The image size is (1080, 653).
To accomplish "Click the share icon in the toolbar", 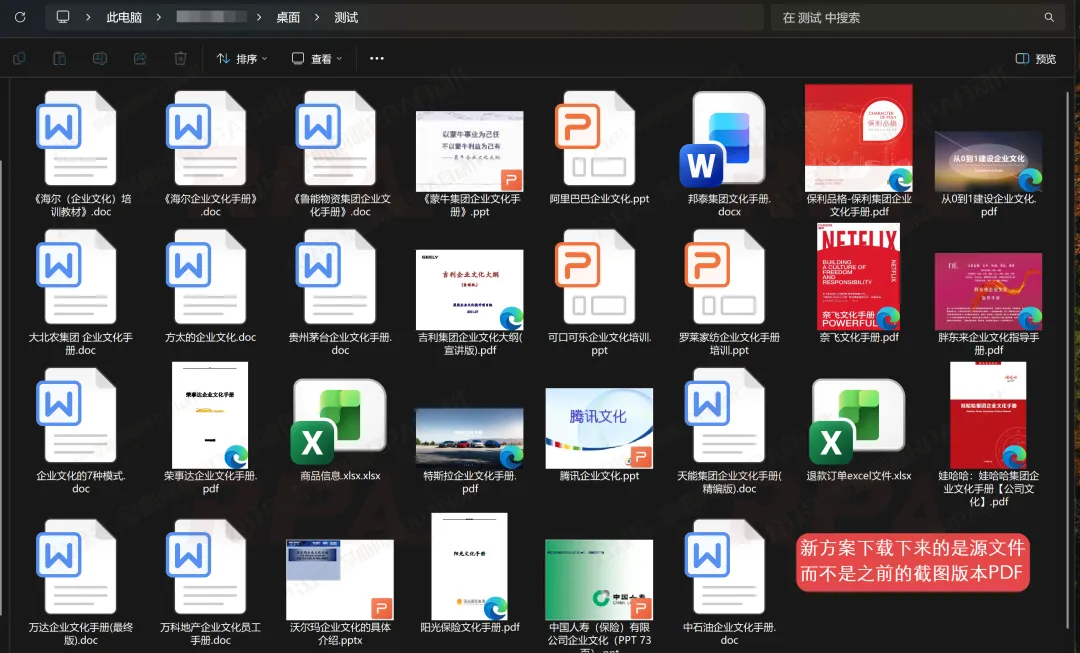I will [140, 59].
